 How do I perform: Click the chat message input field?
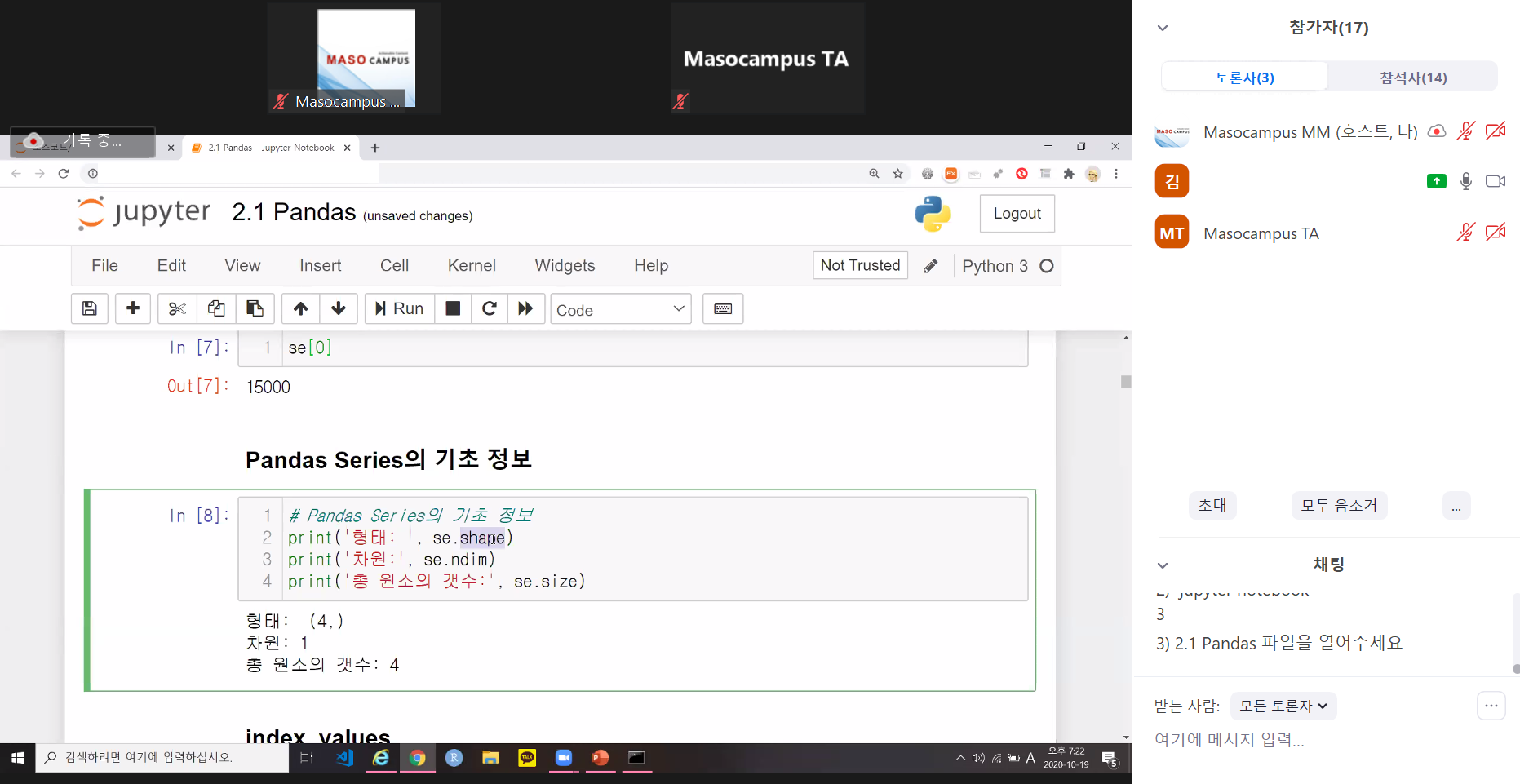(x=1305, y=740)
